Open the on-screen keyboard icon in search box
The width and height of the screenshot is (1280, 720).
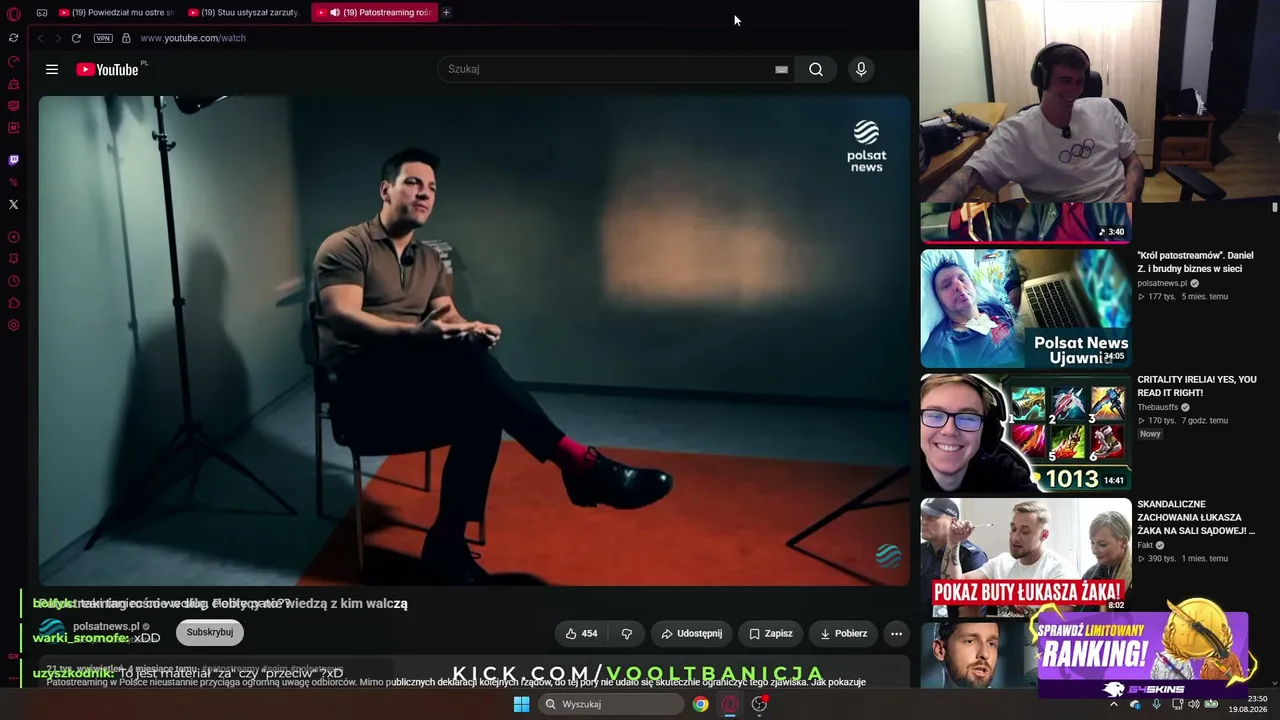781,69
